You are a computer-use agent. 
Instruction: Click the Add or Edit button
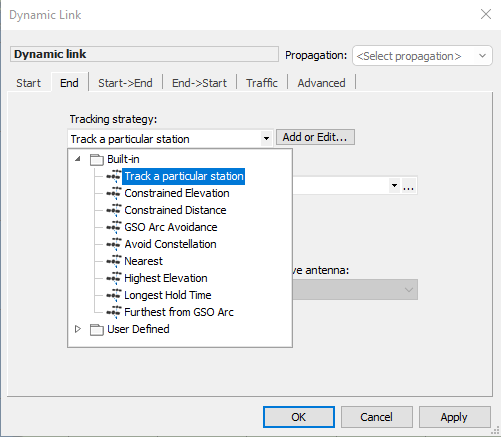click(x=315, y=137)
